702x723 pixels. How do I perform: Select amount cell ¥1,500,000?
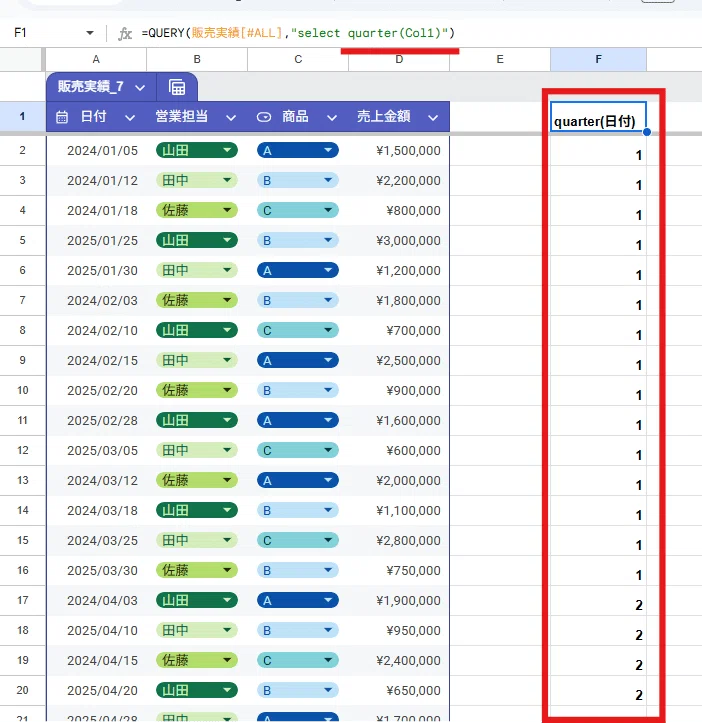(399, 150)
